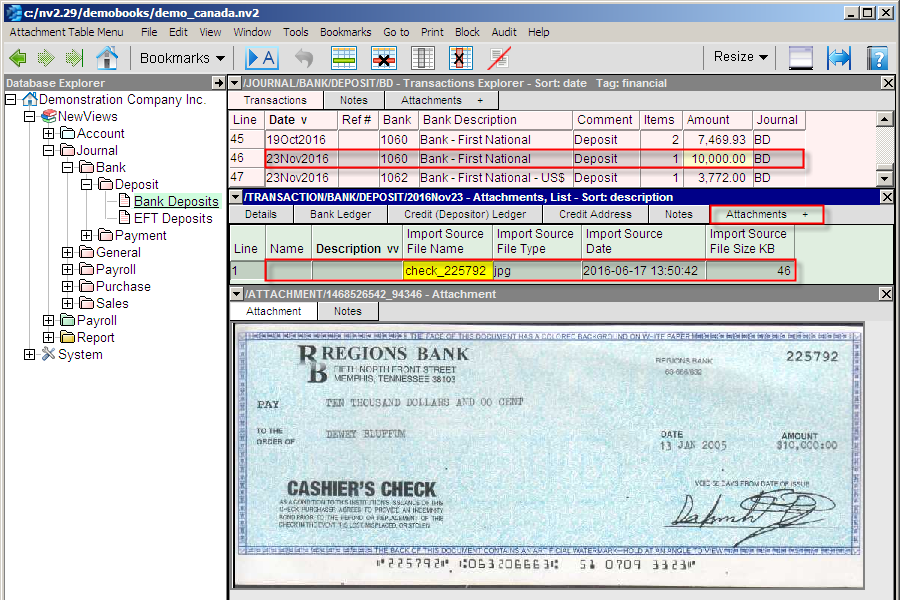
Task: Sort by clicking the Amount column header
Action: click(x=708, y=120)
